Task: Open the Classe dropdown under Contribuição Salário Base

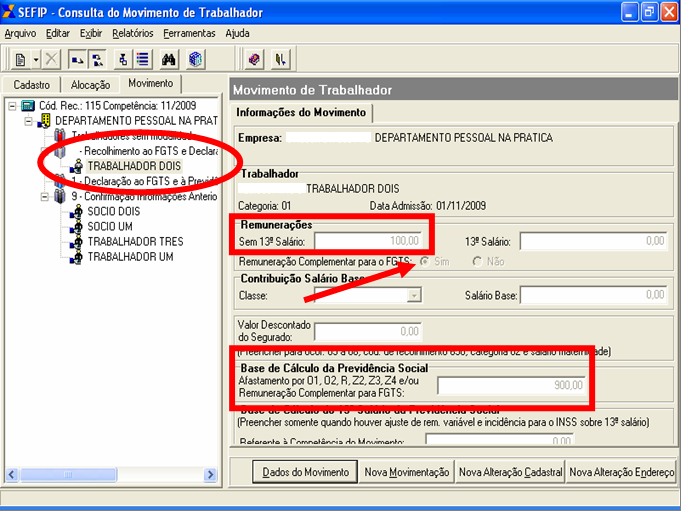Action: click(414, 296)
